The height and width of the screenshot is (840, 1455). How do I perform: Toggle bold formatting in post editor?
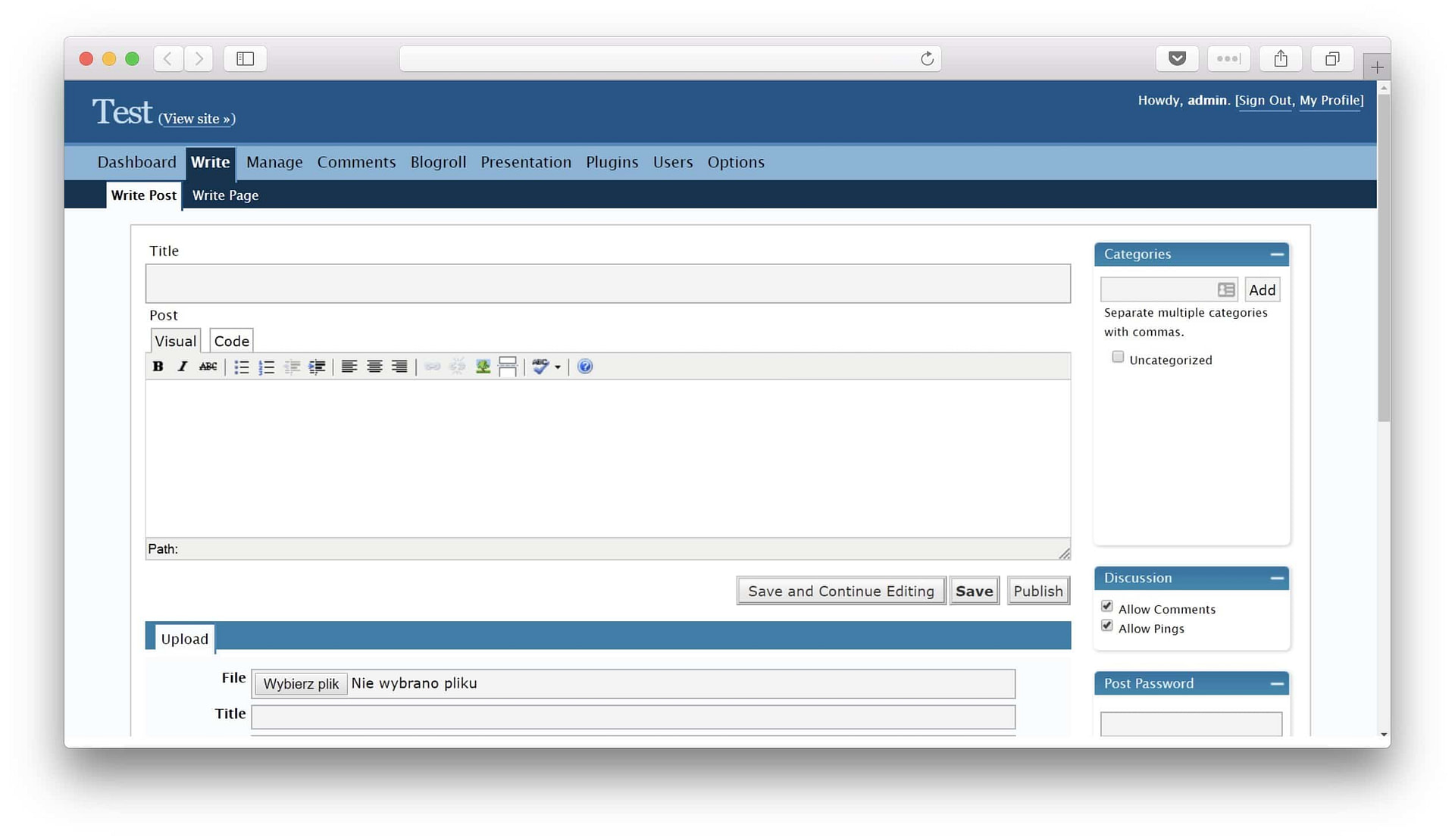click(x=158, y=367)
